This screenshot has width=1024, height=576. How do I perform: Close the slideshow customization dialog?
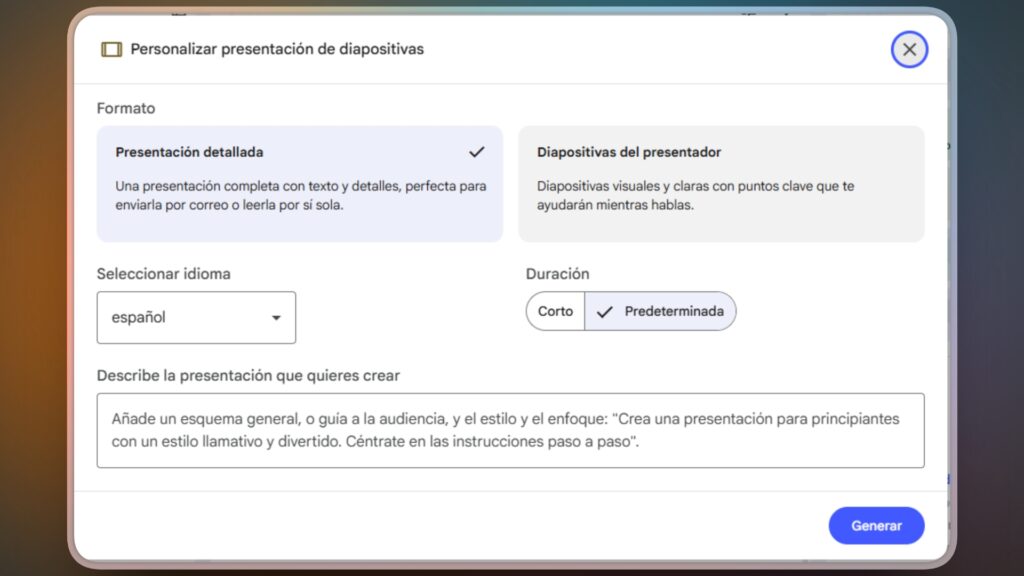coord(909,49)
